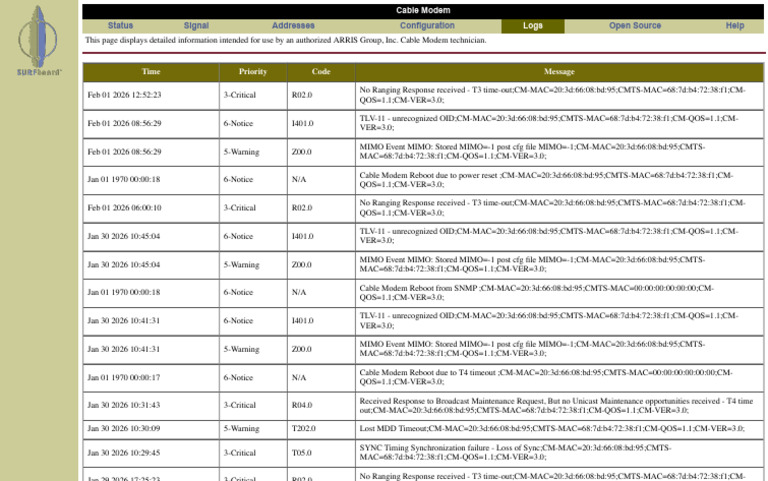
Task: Select the Logs tab
Action: pyautogui.click(x=532, y=26)
